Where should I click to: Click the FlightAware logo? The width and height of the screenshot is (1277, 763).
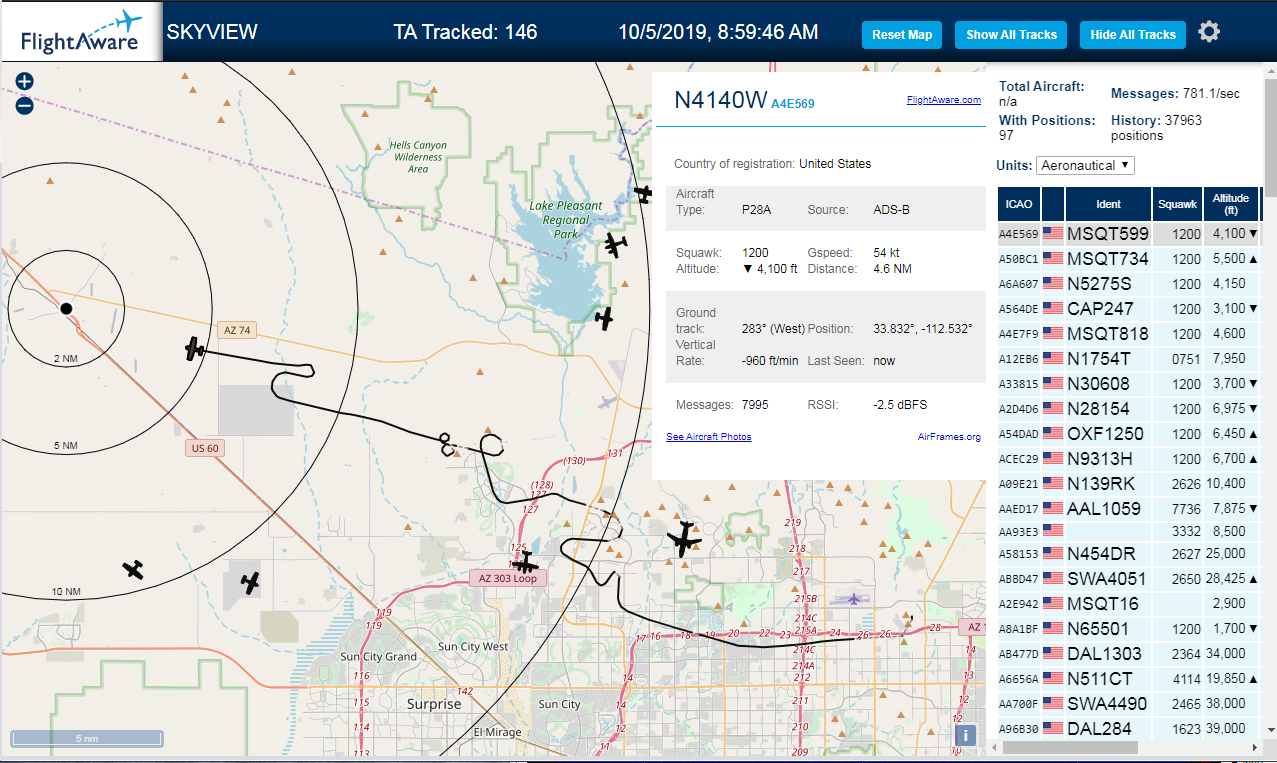[80, 31]
